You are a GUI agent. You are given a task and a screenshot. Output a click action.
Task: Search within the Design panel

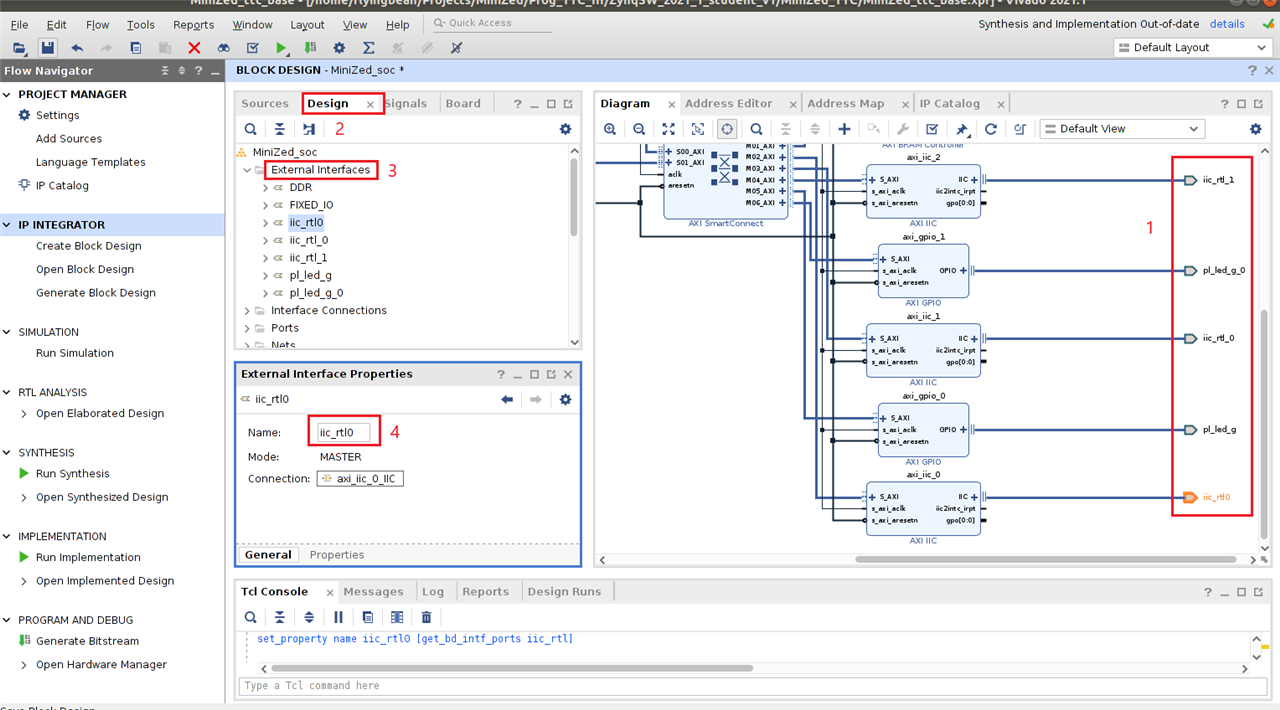[251, 129]
